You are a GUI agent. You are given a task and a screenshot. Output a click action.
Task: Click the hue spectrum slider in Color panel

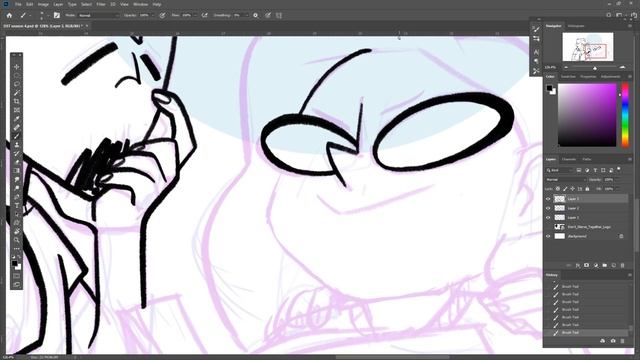[625, 115]
